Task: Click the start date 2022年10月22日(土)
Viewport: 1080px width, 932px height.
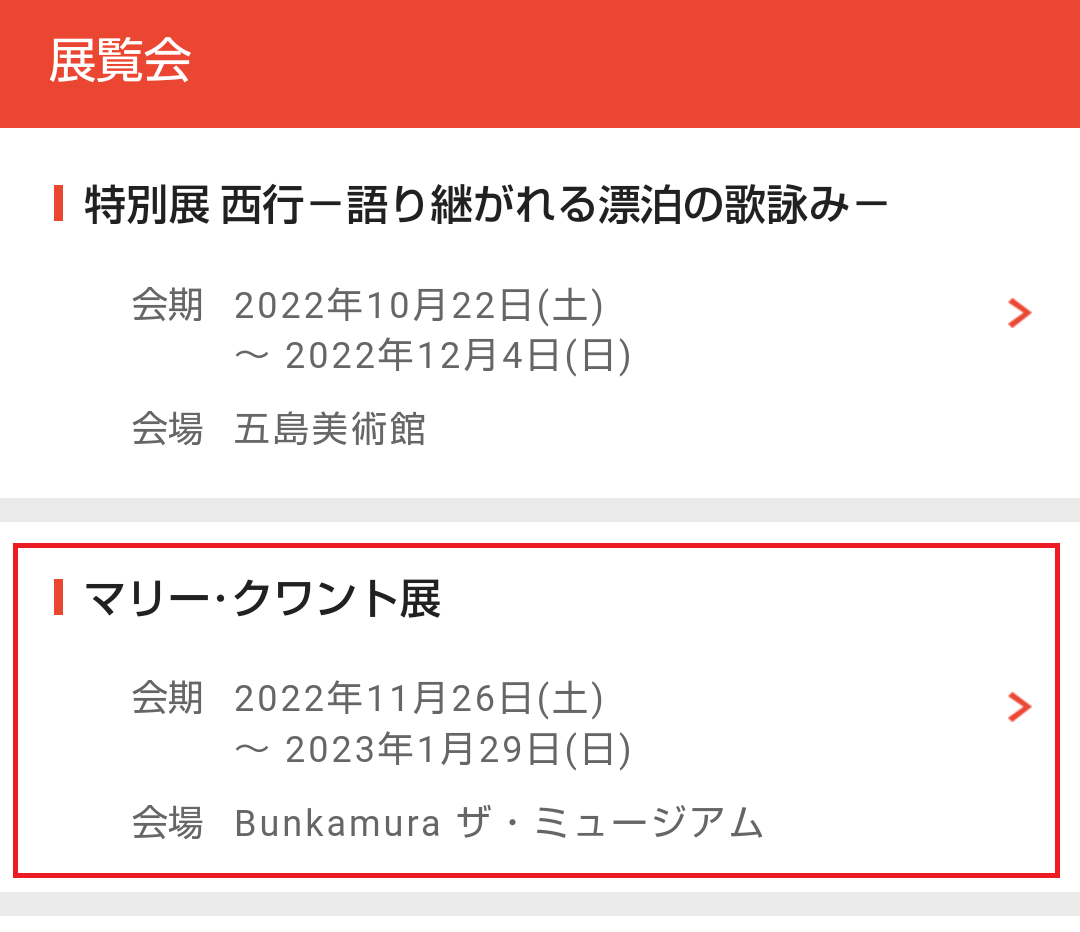Action: (419, 306)
